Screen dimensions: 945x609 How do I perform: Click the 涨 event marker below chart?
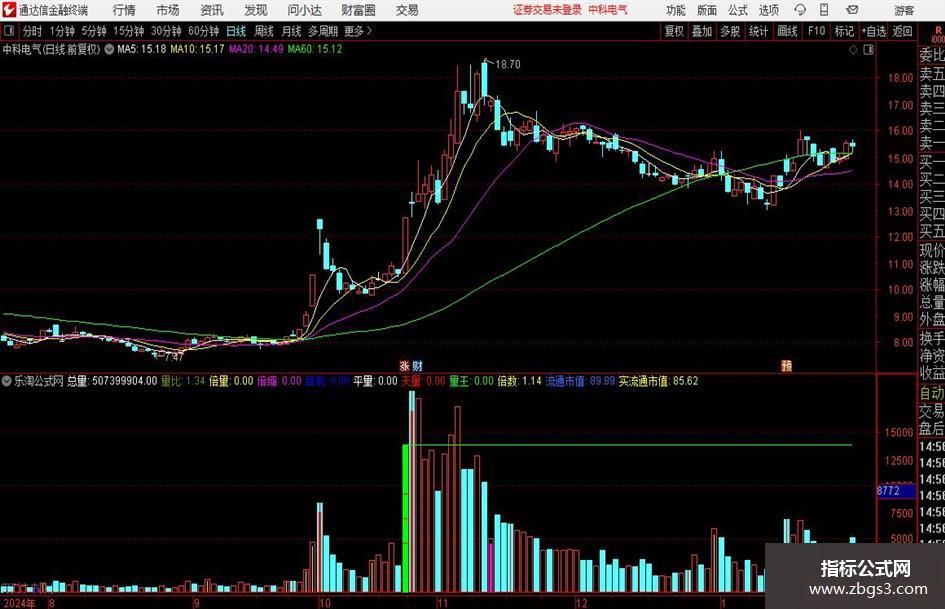(x=405, y=366)
